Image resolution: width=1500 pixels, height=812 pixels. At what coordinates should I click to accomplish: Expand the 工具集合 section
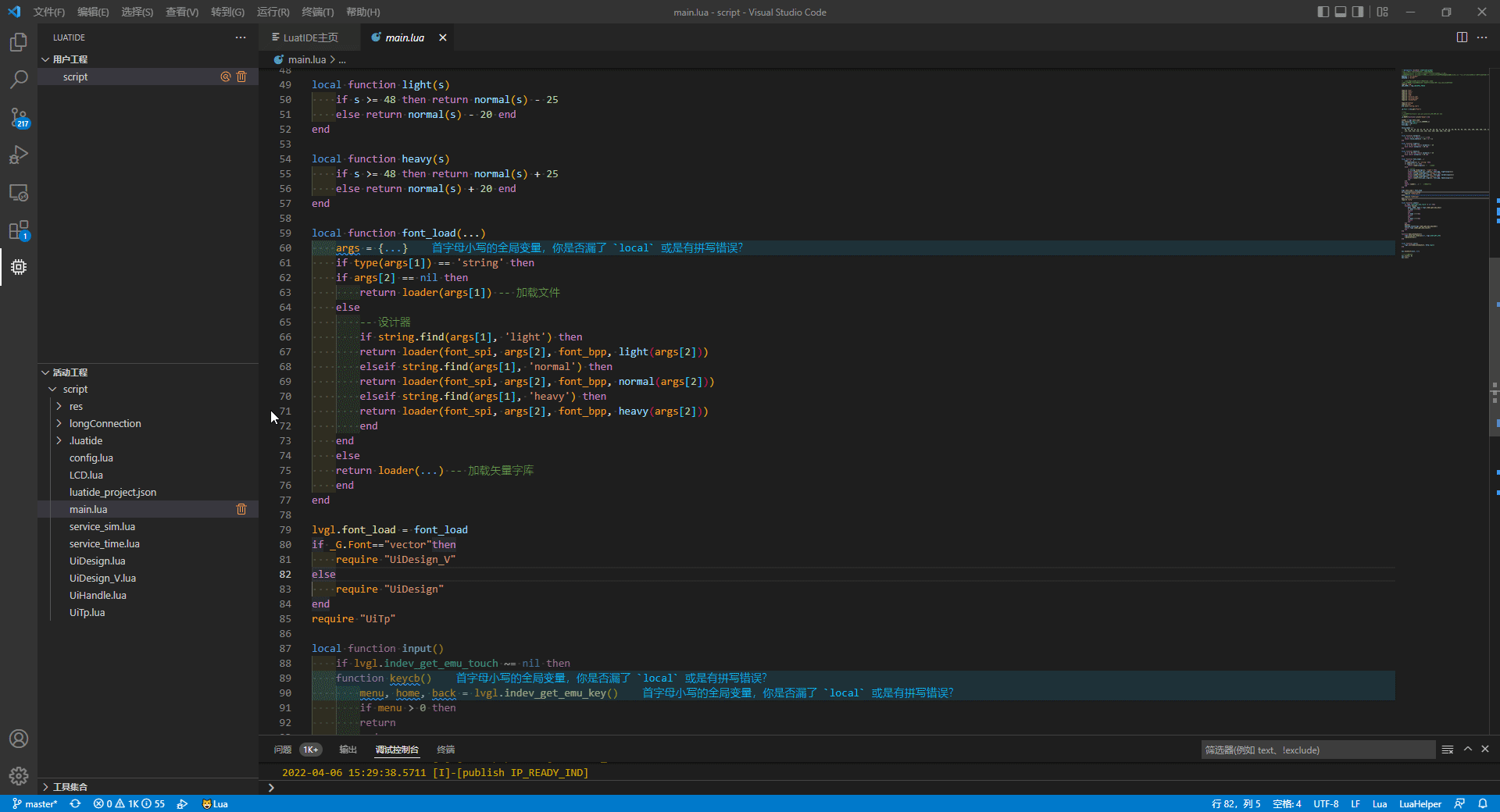45,787
